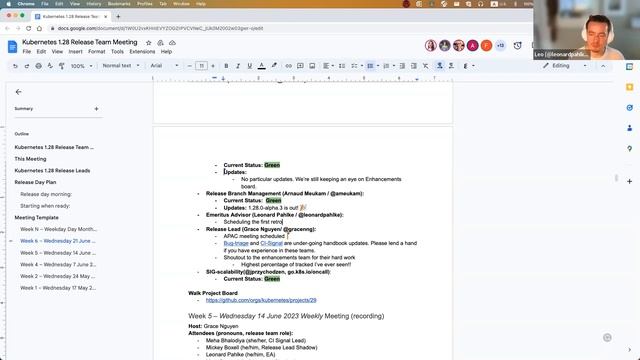The image size is (640, 360).
Task: Open the Tasks side panel icon
Action: (x=629, y=108)
